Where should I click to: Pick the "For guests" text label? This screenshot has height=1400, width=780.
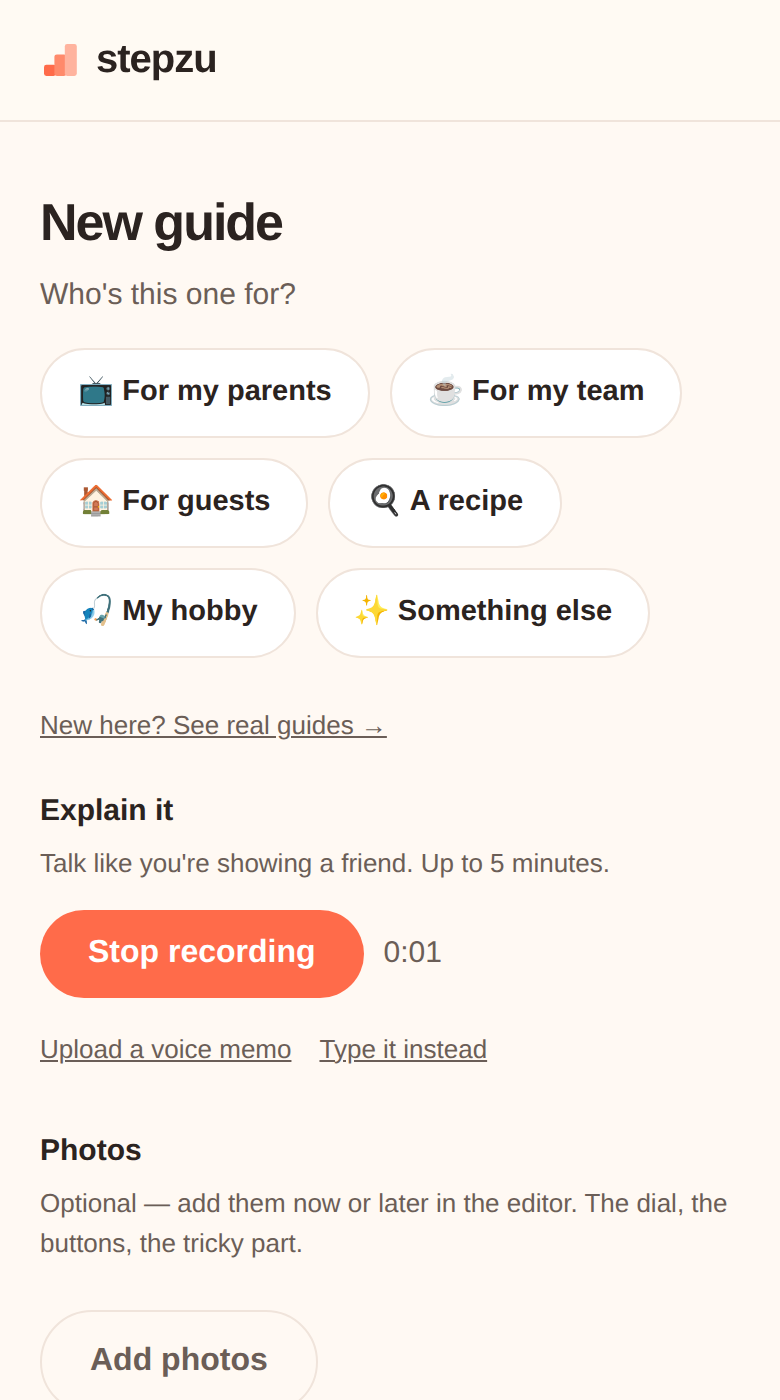pyautogui.click(x=196, y=501)
